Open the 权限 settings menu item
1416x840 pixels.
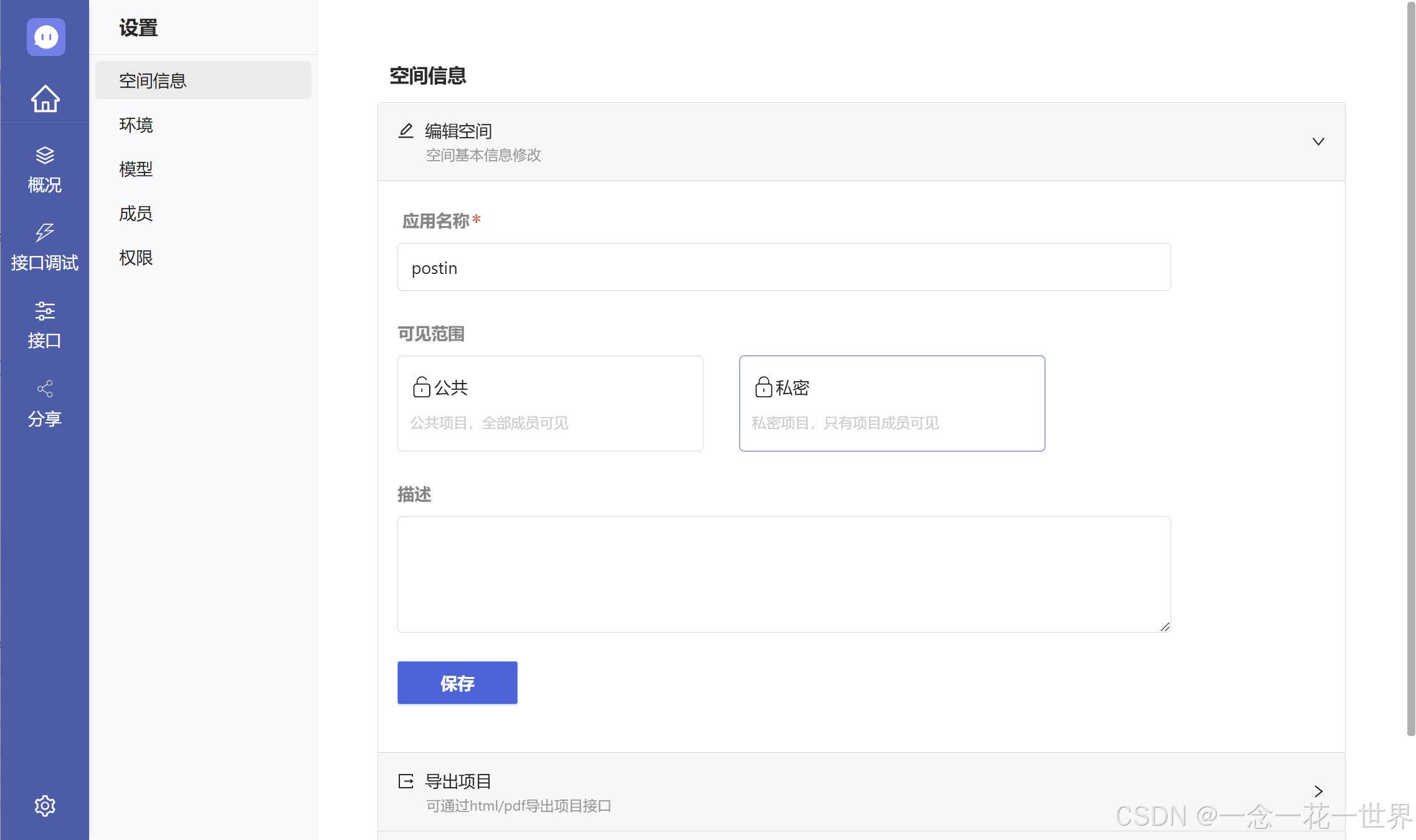(136, 258)
